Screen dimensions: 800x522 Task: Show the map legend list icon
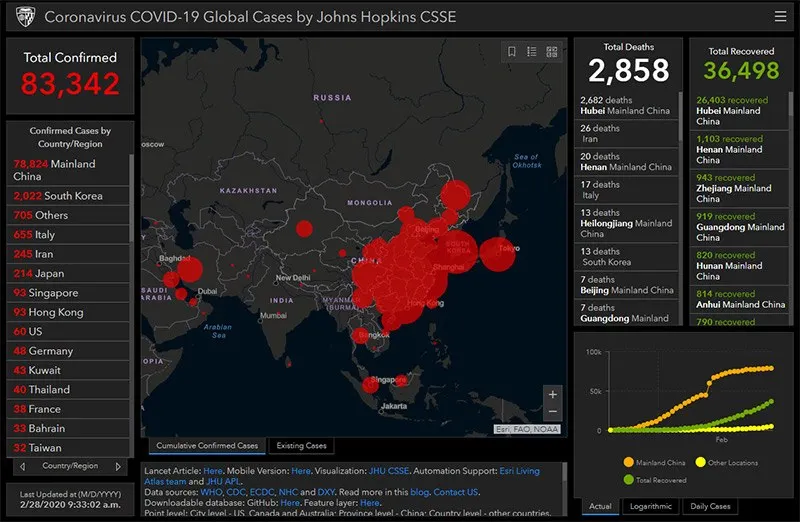(x=532, y=52)
